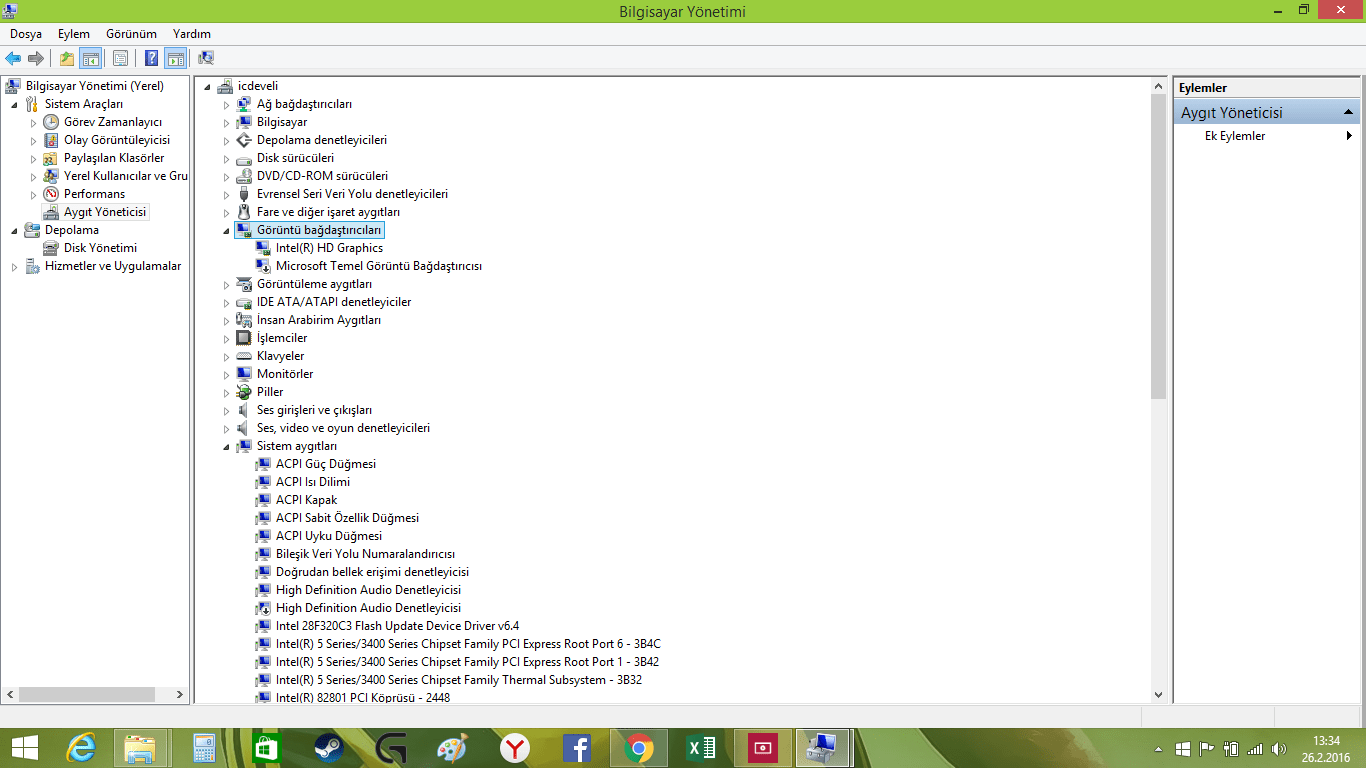Screen dimensions: 1366x768
Task: Expand Disk sürücüleri
Action: (227, 159)
